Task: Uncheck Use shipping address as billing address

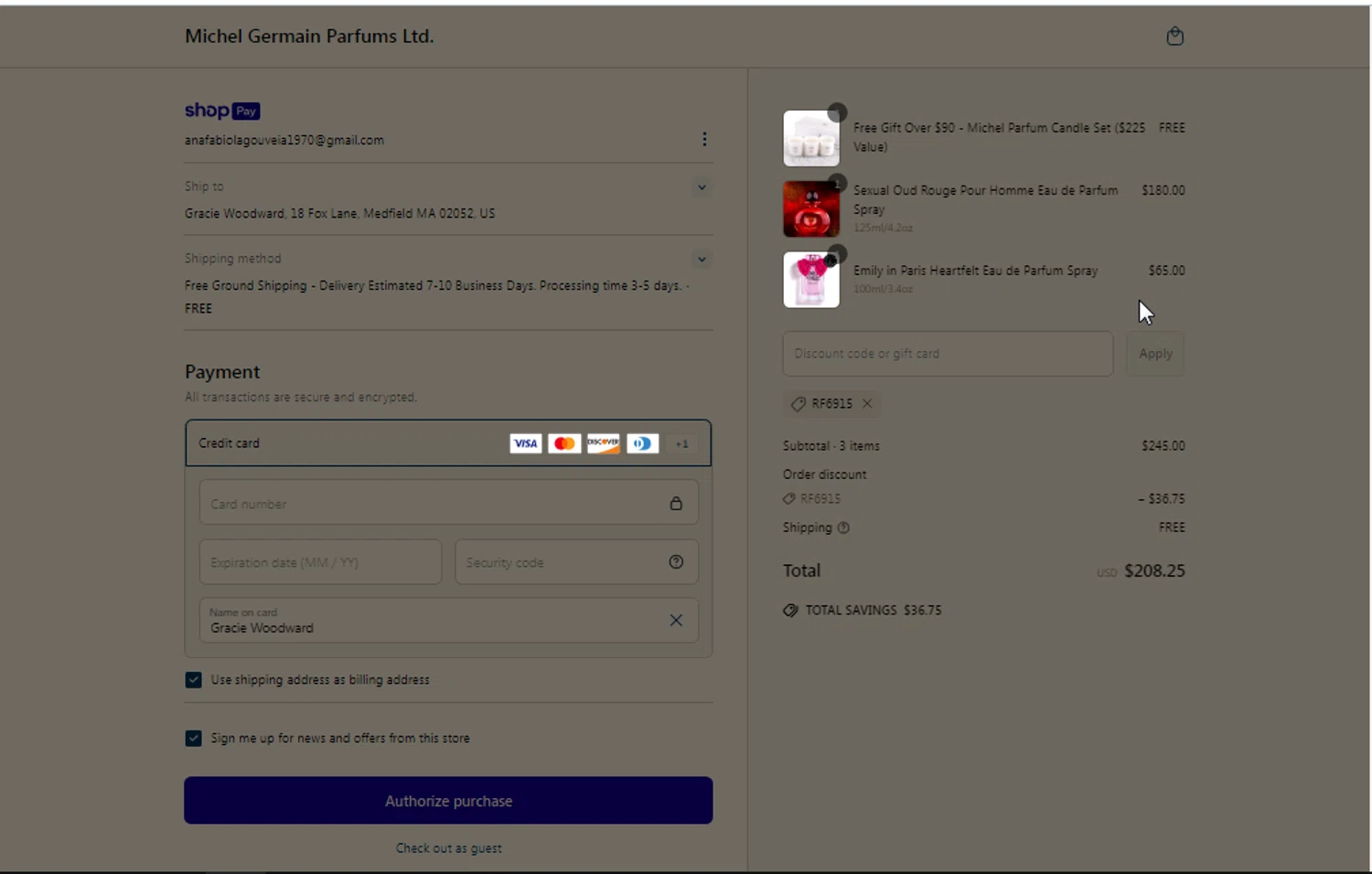Action: click(193, 679)
